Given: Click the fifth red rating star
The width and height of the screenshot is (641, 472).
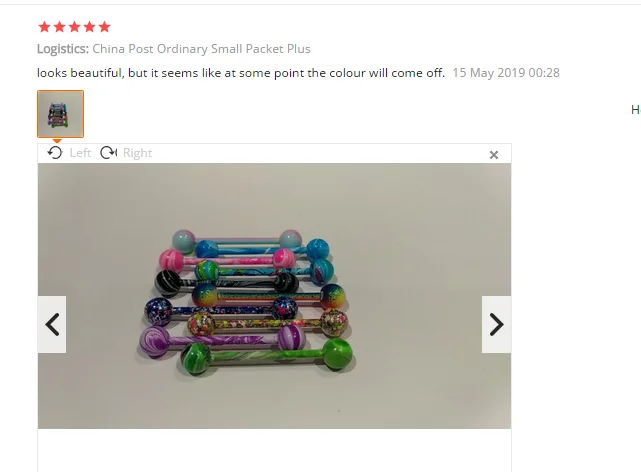Looking at the screenshot, I should [105, 27].
